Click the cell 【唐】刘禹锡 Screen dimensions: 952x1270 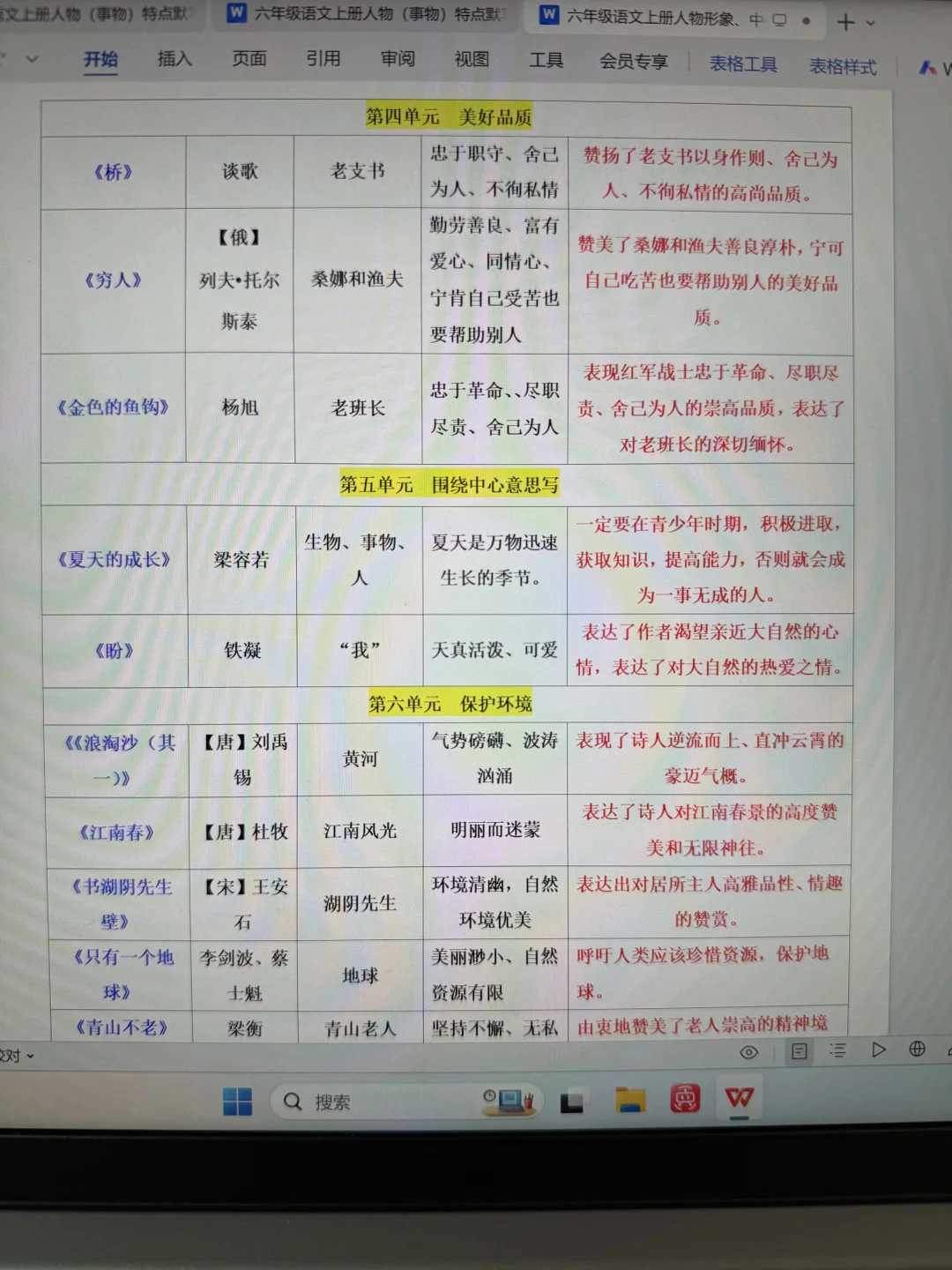[243, 759]
